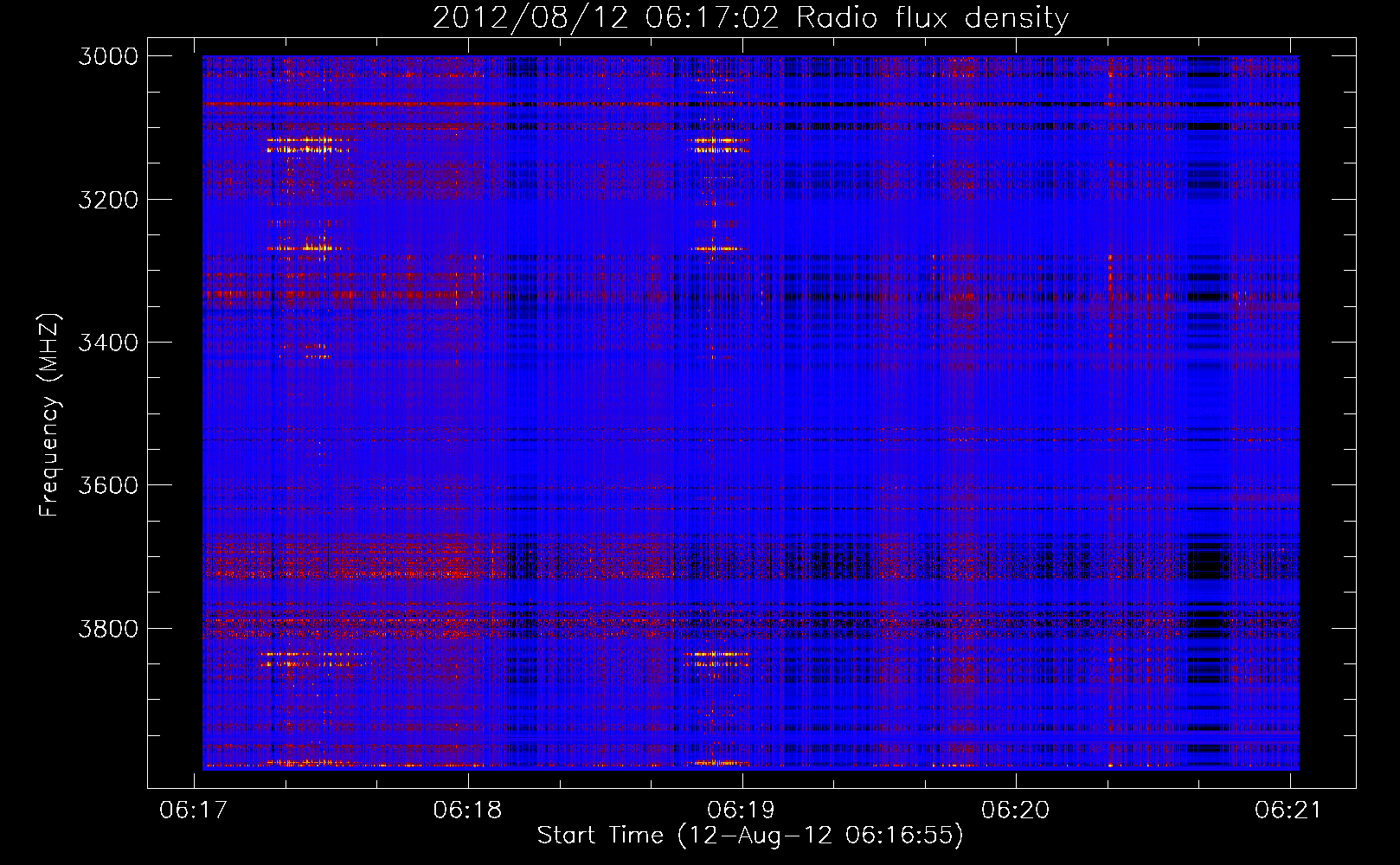Click the 3000 frequency tick label
This screenshot has height=865, width=1400.
[108, 56]
